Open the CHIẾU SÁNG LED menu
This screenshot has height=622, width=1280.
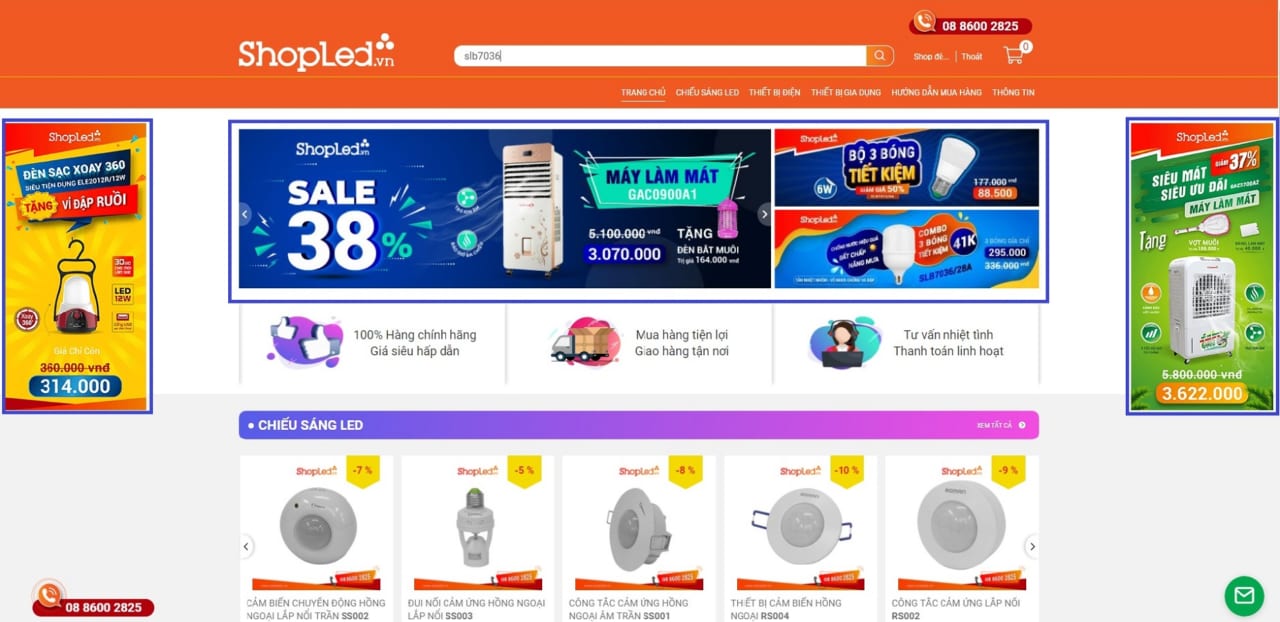(x=707, y=92)
